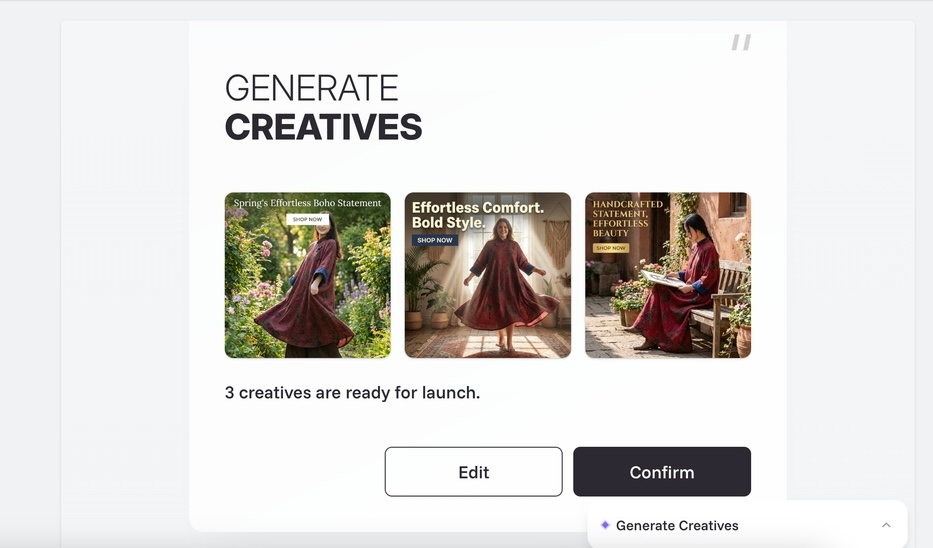
Task: Click the Handcrafted Statement, Effortless Beauty text
Action: [627, 218]
